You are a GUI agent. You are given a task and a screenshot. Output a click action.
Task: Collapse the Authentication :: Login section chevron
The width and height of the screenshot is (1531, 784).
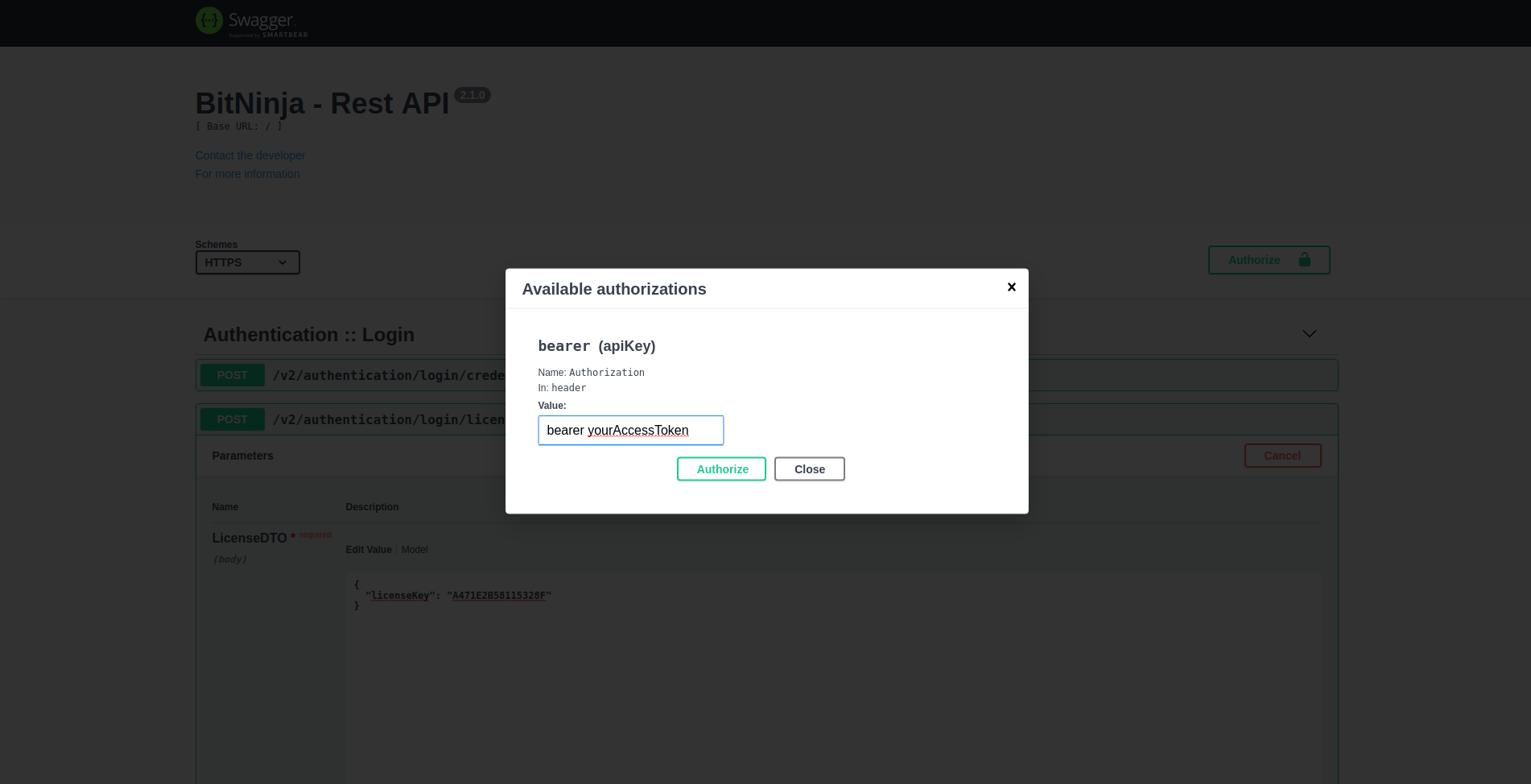tap(1310, 334)
